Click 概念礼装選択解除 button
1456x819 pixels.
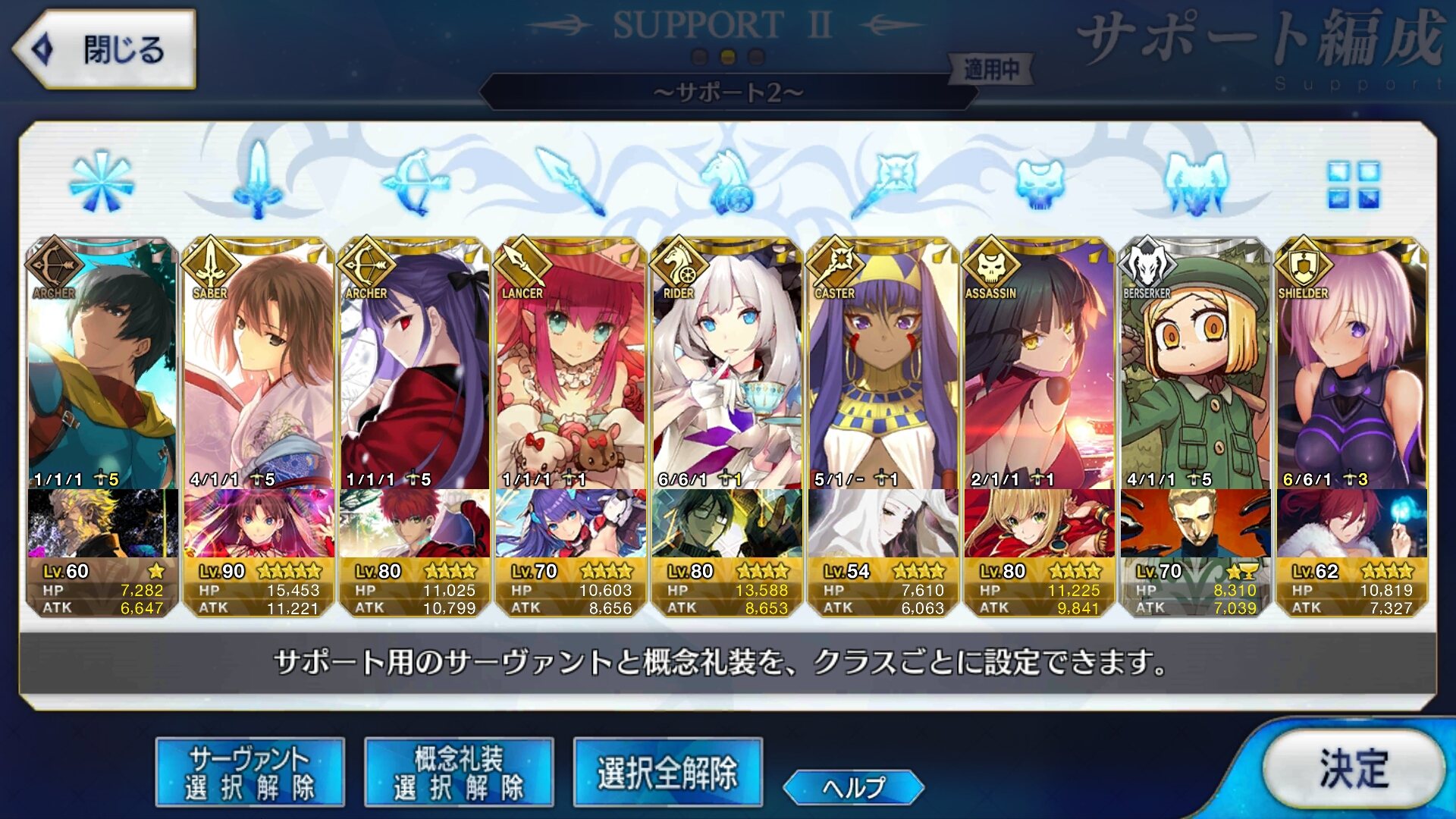pyautogui.click(x=459, y=772)
